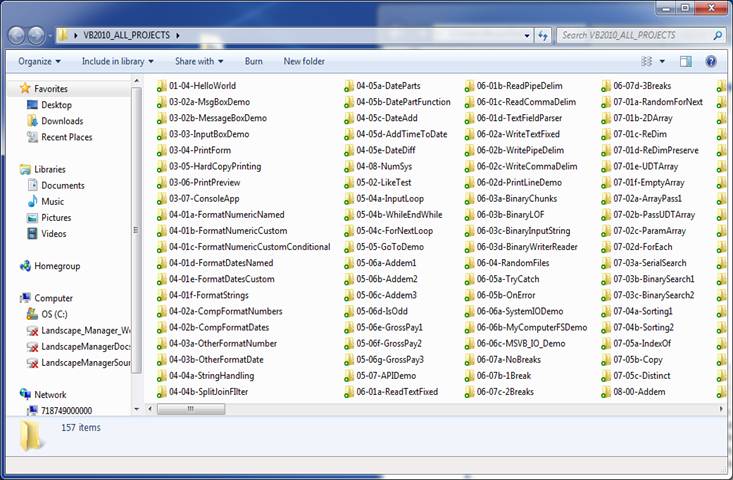The image size is (733, 480).
Task: Click the New folder button
Action: tap(304, 61)
